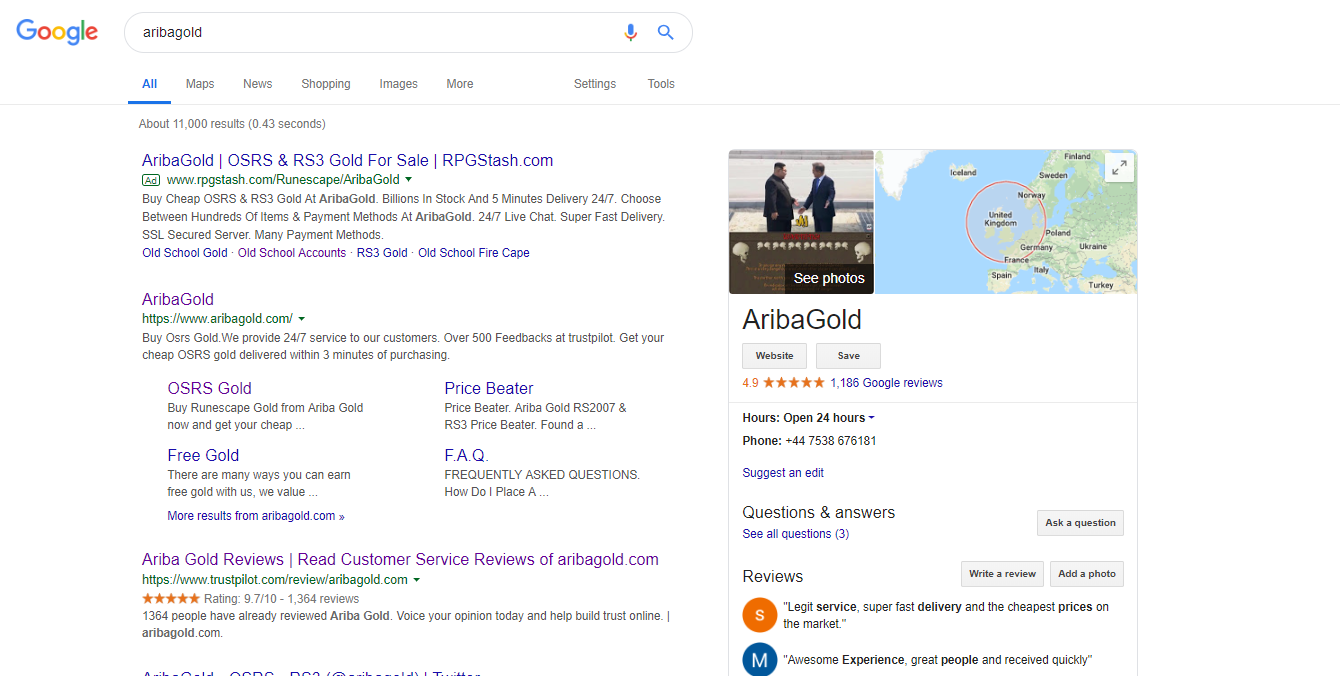Click the Add a photo button
Screen dimensions: 1340x676
pos(1087,574)
